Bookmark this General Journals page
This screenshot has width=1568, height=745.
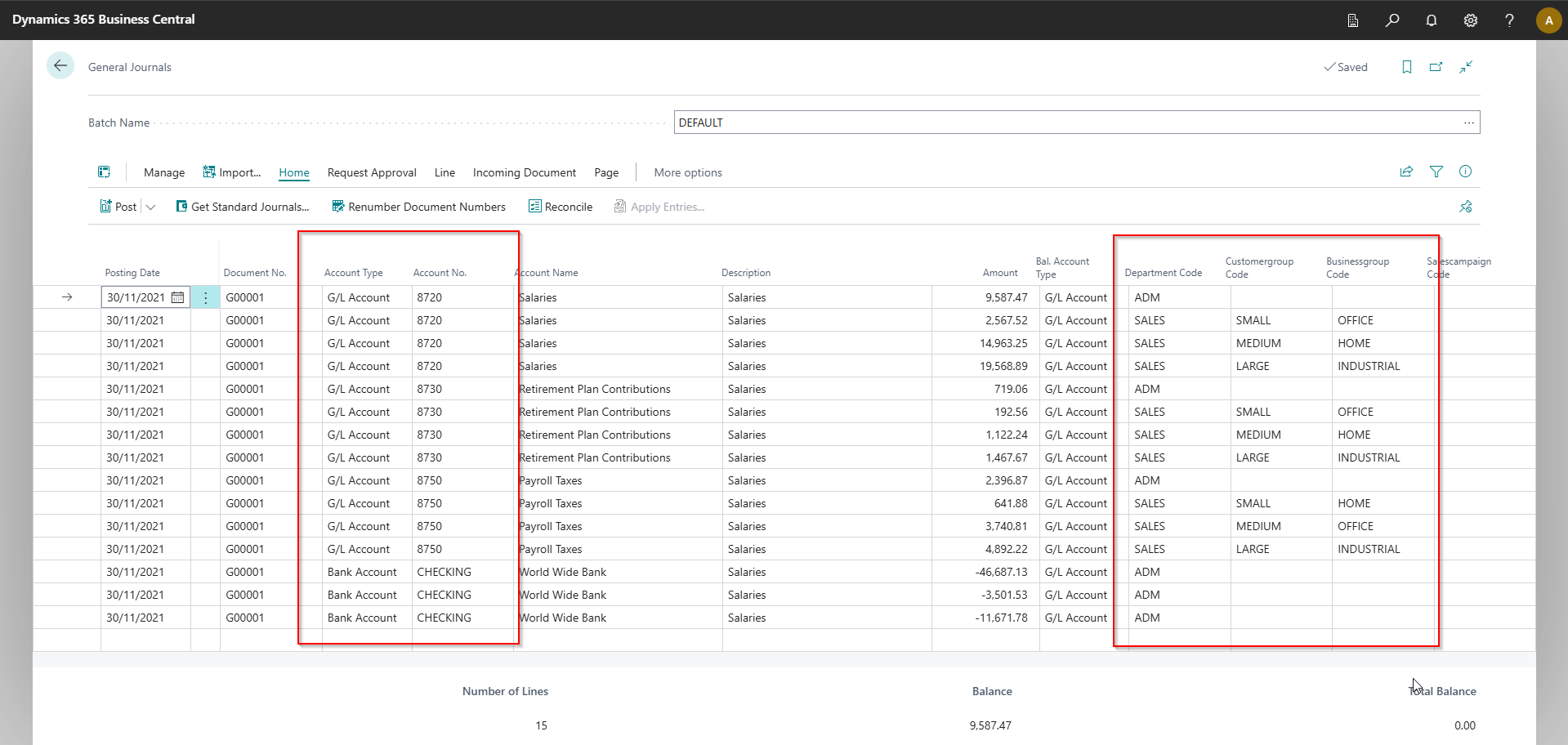tap(1407, 67)
